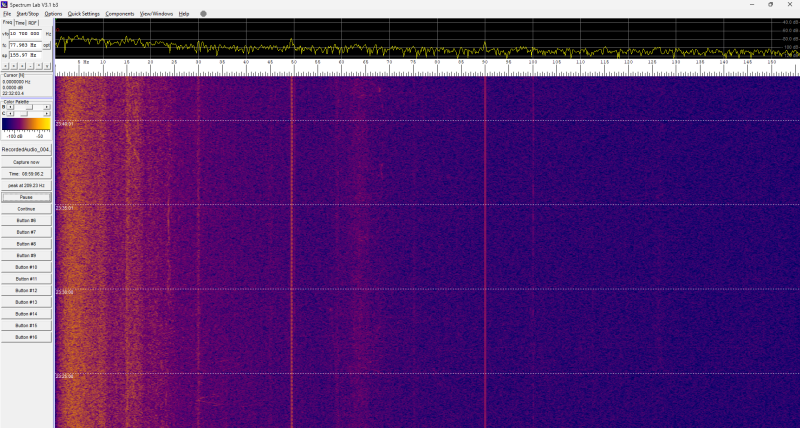This screenshot has height=428, width=800.
Task: Click Button #7
Action: [26, 232]
